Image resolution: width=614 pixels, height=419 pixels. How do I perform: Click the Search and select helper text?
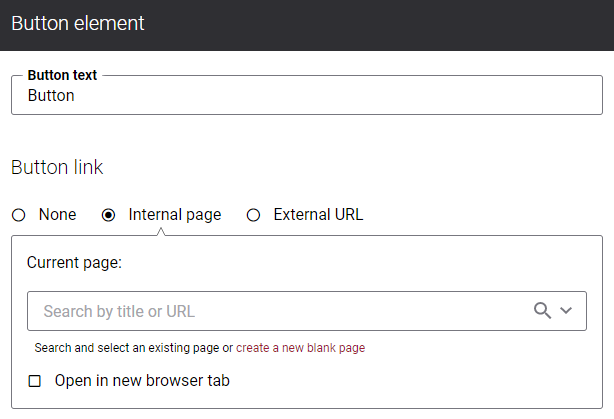(x=134, y=348)
